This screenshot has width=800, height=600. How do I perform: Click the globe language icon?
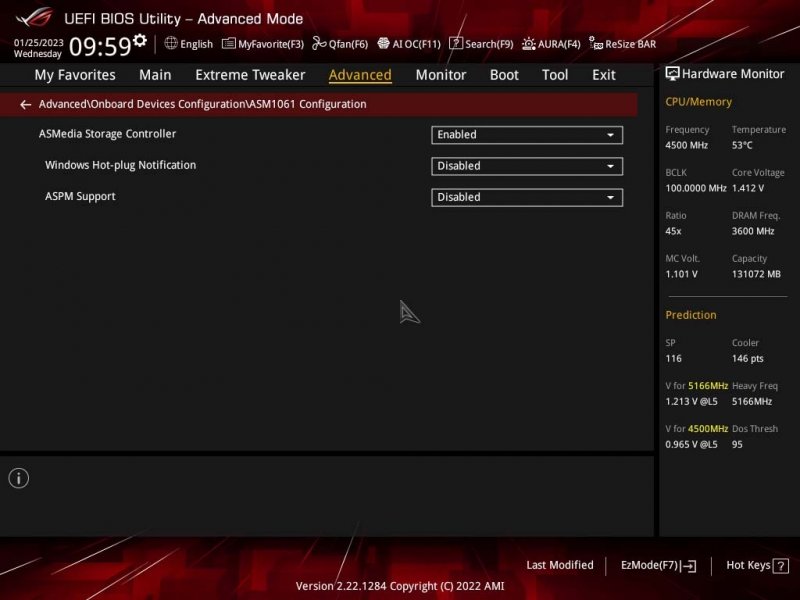[x=171, y=43]
